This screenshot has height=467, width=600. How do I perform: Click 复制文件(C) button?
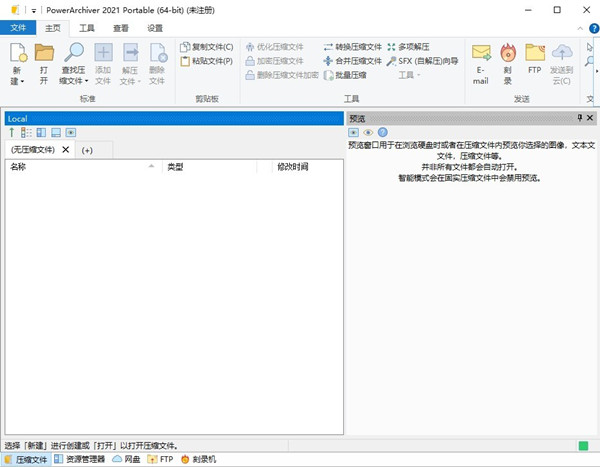[206, 47]
